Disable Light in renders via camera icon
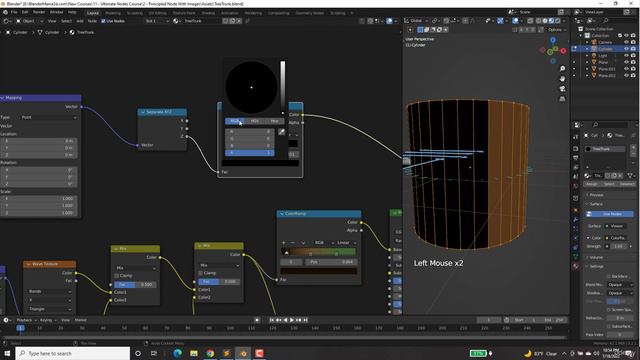Image resolution: width=640 pixels, height=360 pixels. coord(633,56)
